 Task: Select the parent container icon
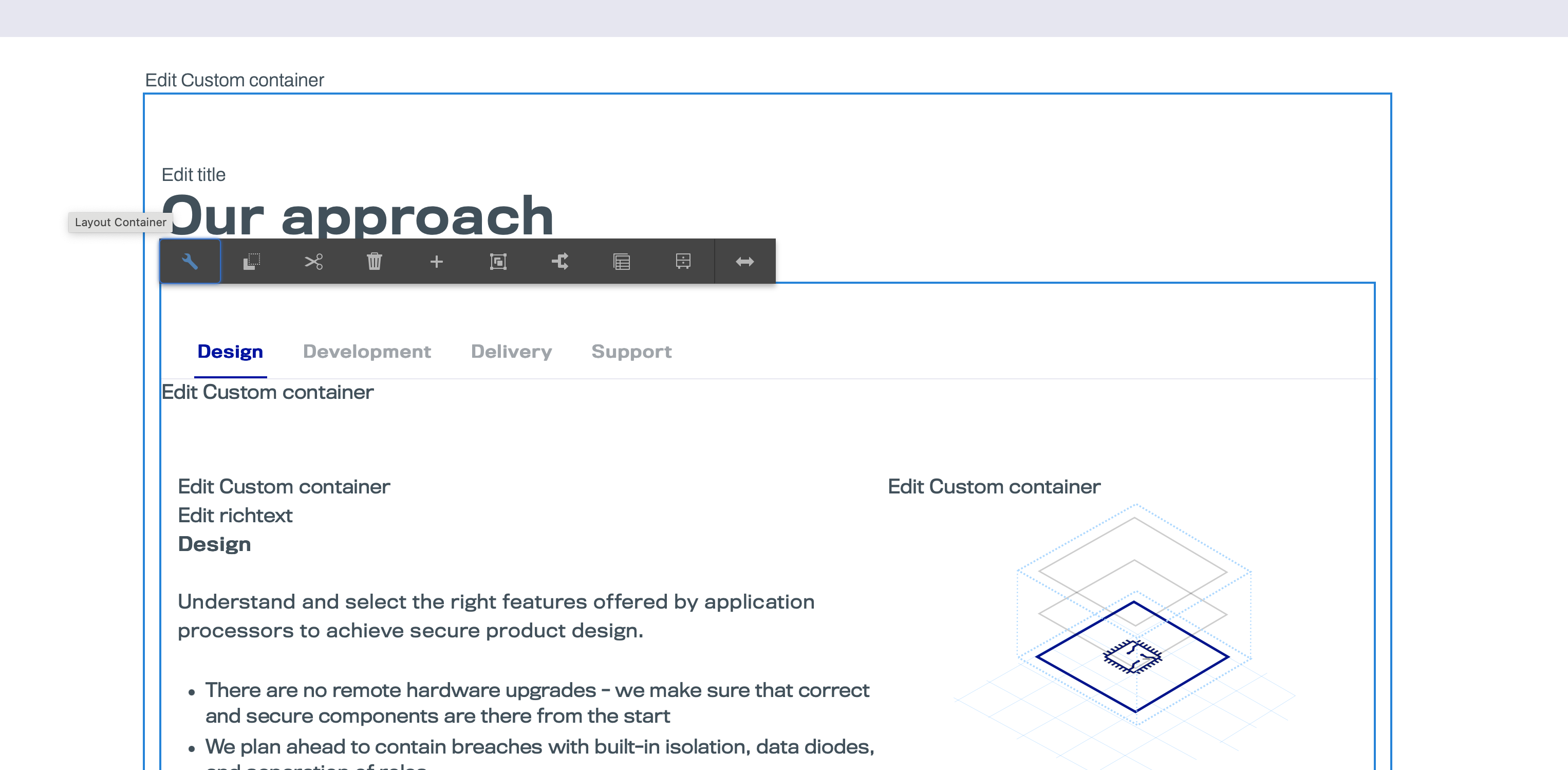498,261
